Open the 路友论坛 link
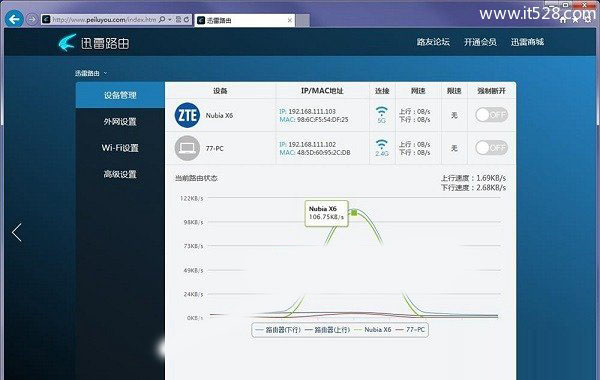The image size is (600, 380). (433, 42)
